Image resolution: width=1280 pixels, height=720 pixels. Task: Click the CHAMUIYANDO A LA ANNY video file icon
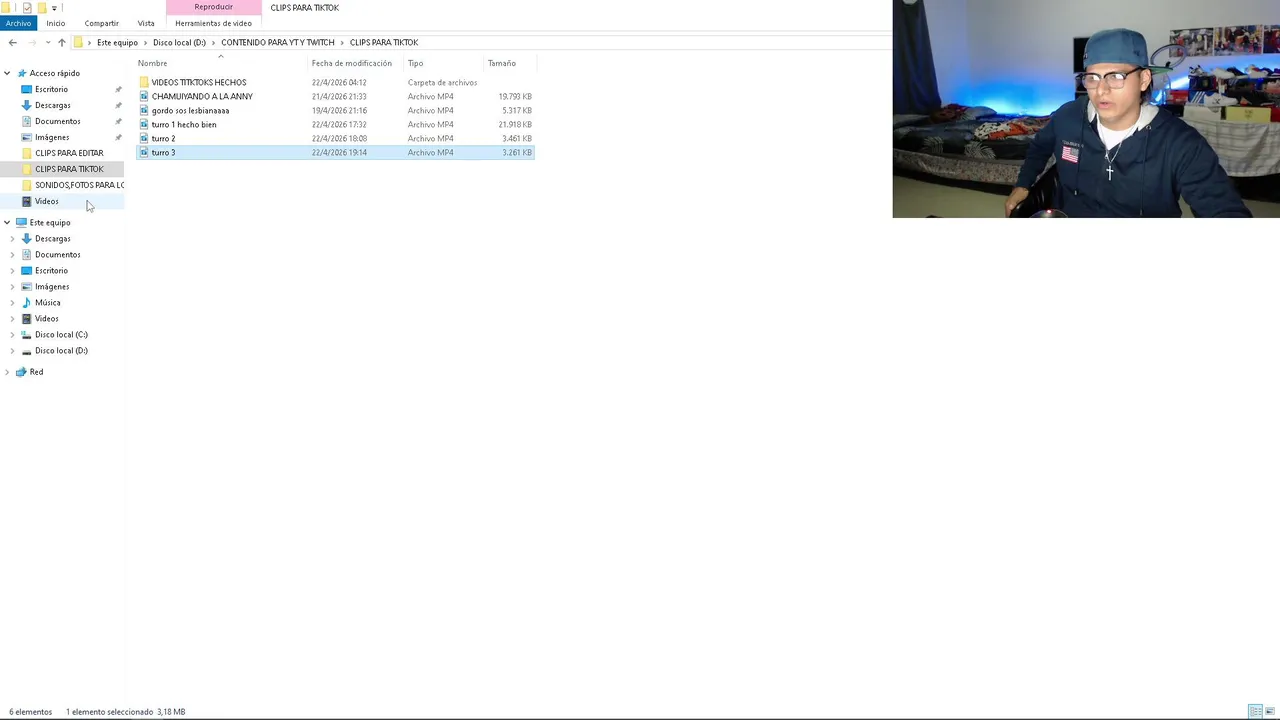pos(144,96)
